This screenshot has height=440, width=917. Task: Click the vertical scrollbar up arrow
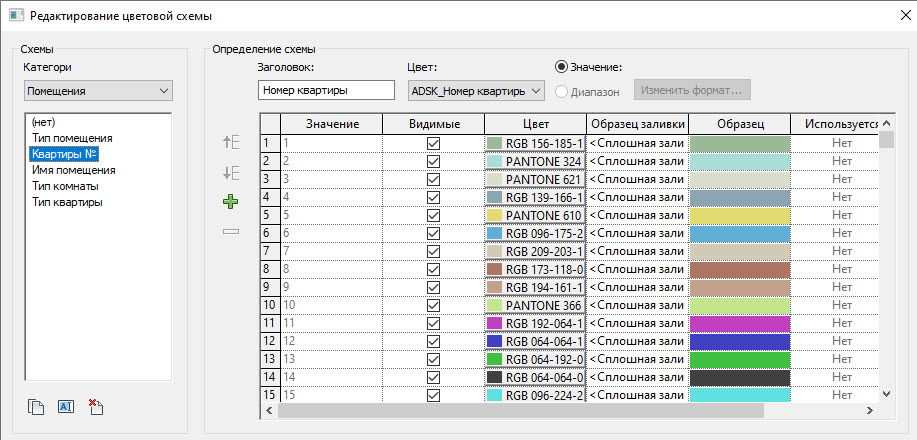coord(887,123)
